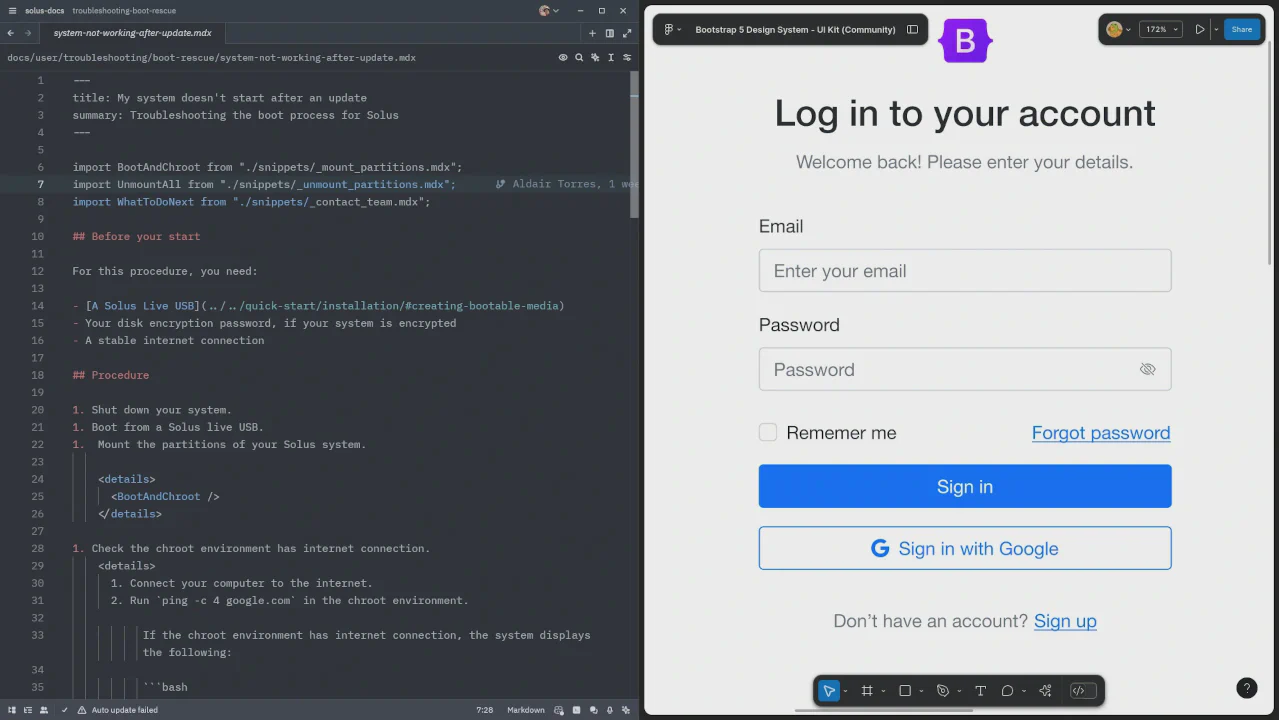Present prototype with play icon

1199,29
